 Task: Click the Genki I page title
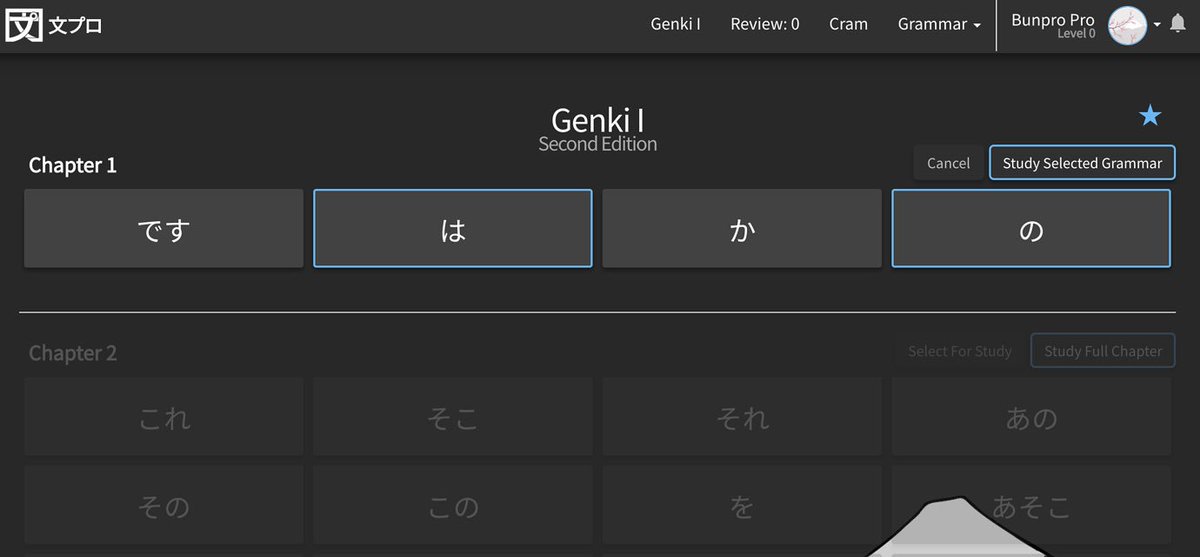coord(598,120)
